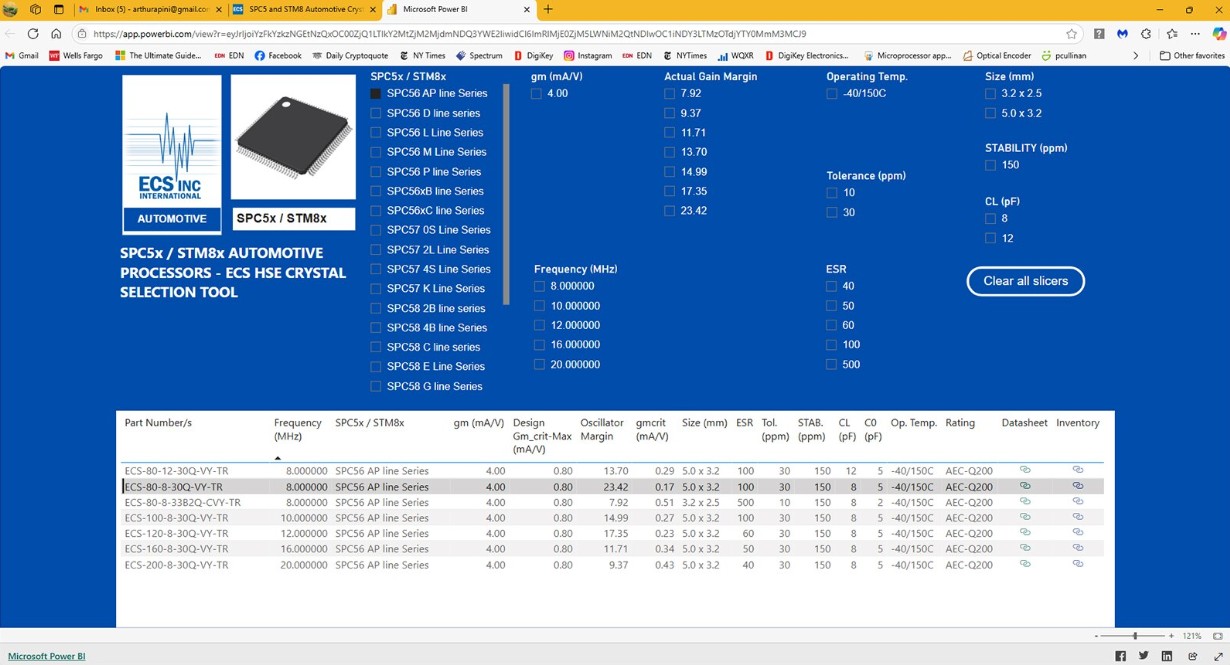
Task: Enter full screen mode with expand arrows
Action: [x=1218, y=656]
